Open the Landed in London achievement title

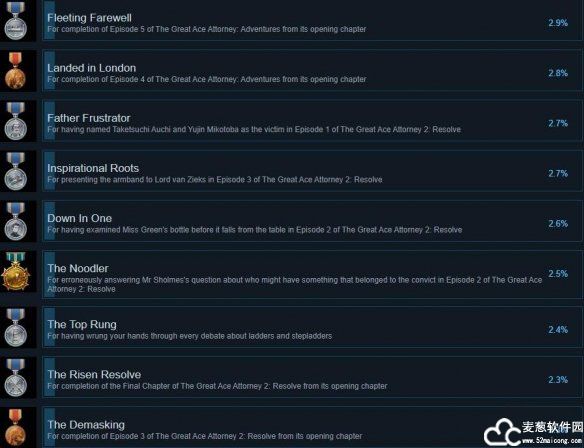pos(92,68)
